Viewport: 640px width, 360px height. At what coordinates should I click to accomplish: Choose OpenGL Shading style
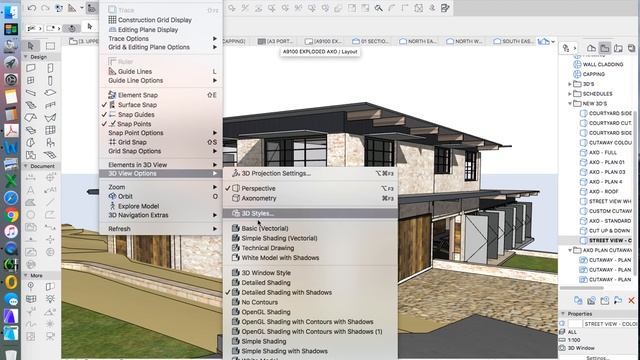(310, 312)
